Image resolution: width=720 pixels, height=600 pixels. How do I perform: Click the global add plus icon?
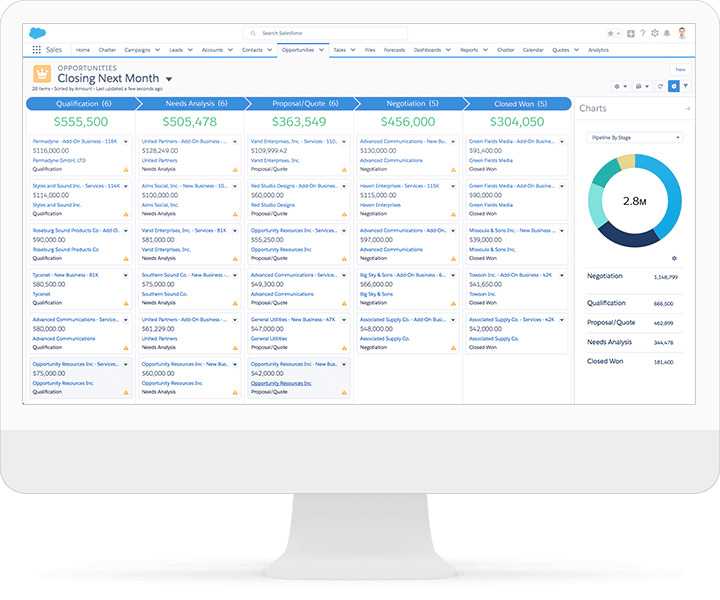coord(630,33)
